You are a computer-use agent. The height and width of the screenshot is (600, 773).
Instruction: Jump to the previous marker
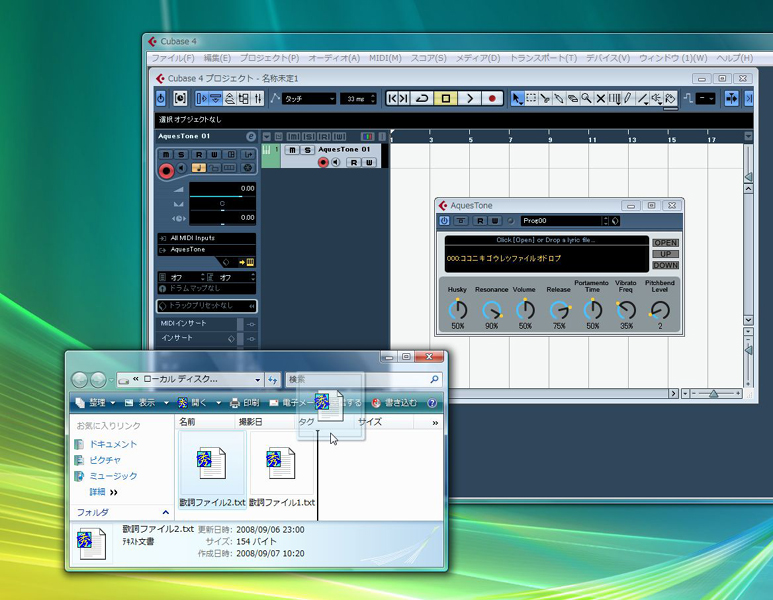(392, 99)
